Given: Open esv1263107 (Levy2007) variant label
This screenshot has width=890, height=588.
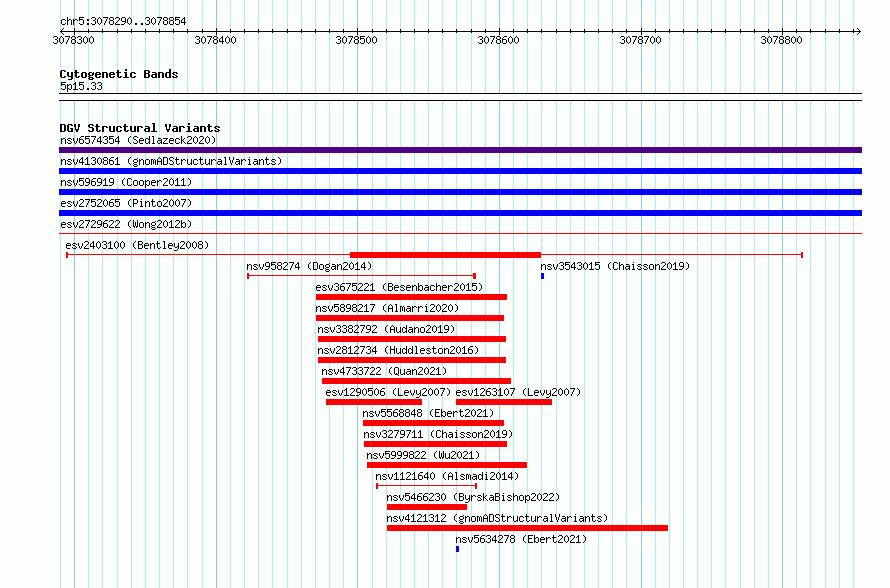Looking at the screenshot, I should coord(518,392).
